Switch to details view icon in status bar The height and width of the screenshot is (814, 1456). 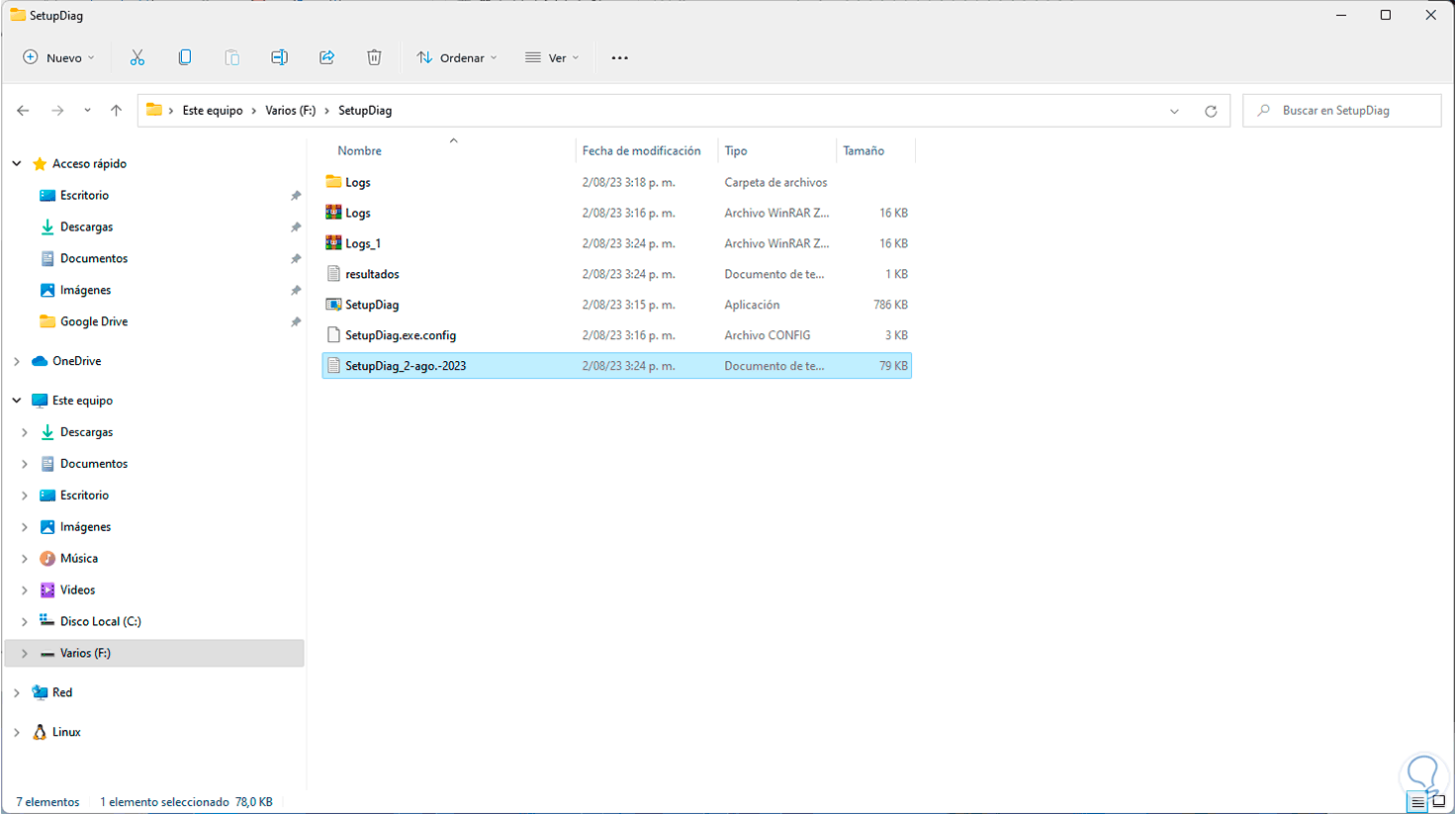click(x=1418, y=802)
